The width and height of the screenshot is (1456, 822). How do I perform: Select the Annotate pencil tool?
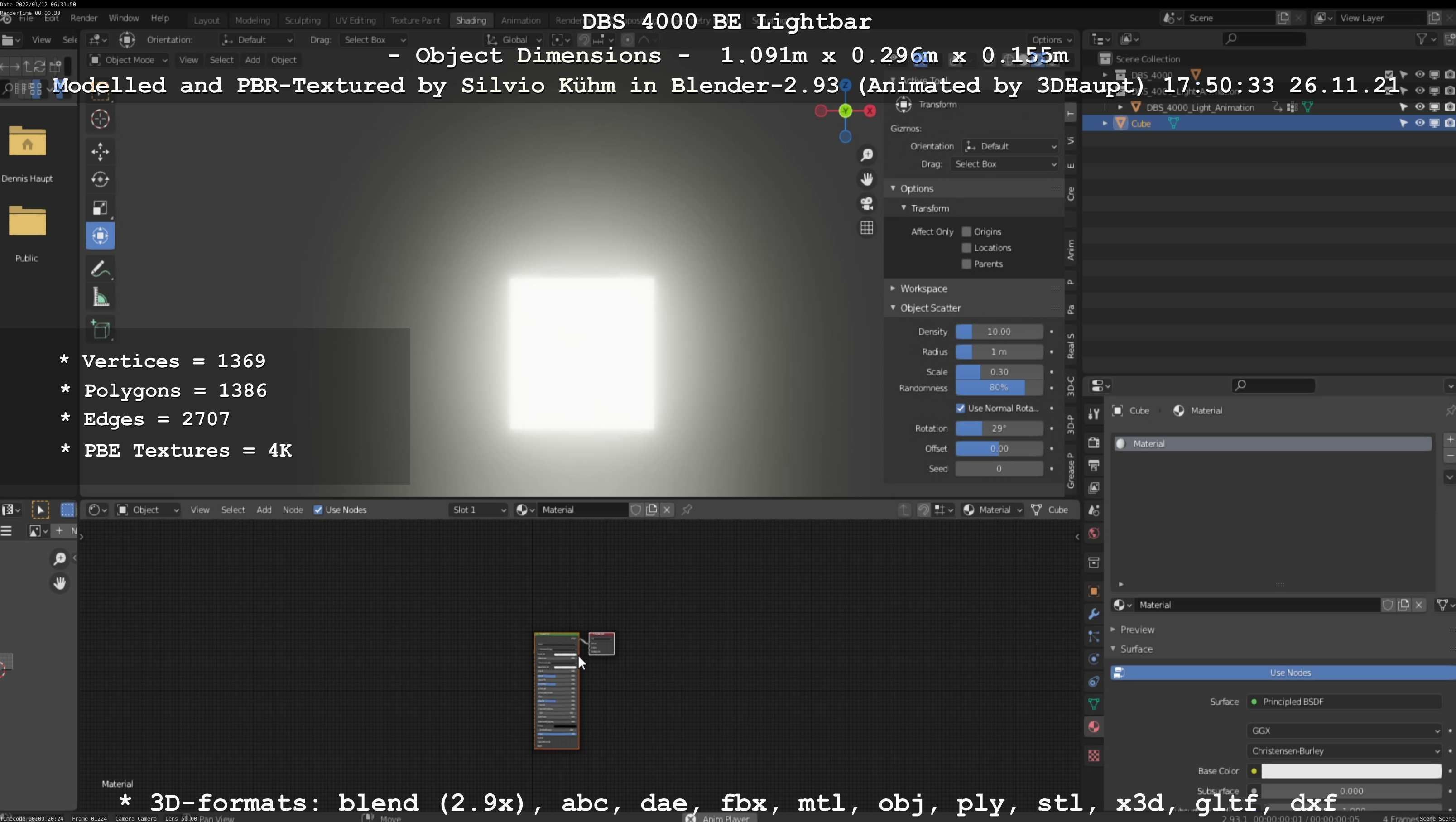(x=100, y=269)
